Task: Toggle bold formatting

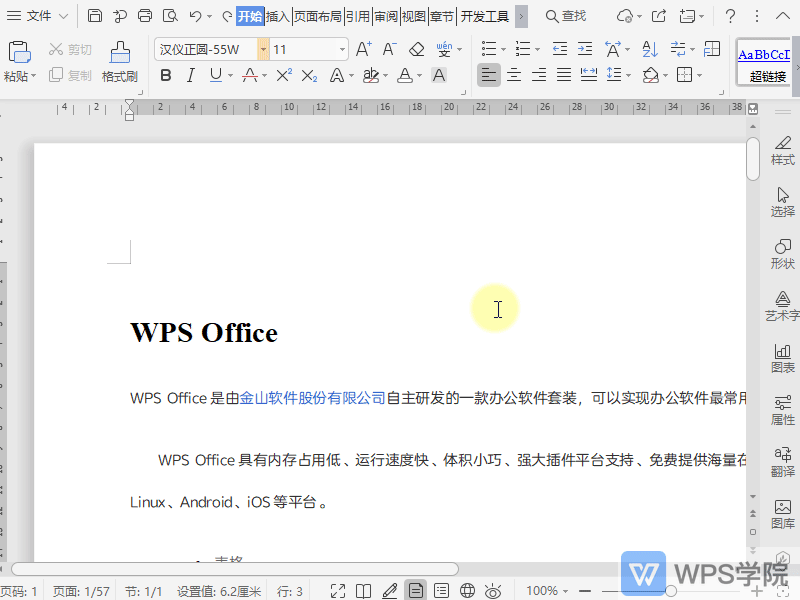Action: click(x=166, y=75)
